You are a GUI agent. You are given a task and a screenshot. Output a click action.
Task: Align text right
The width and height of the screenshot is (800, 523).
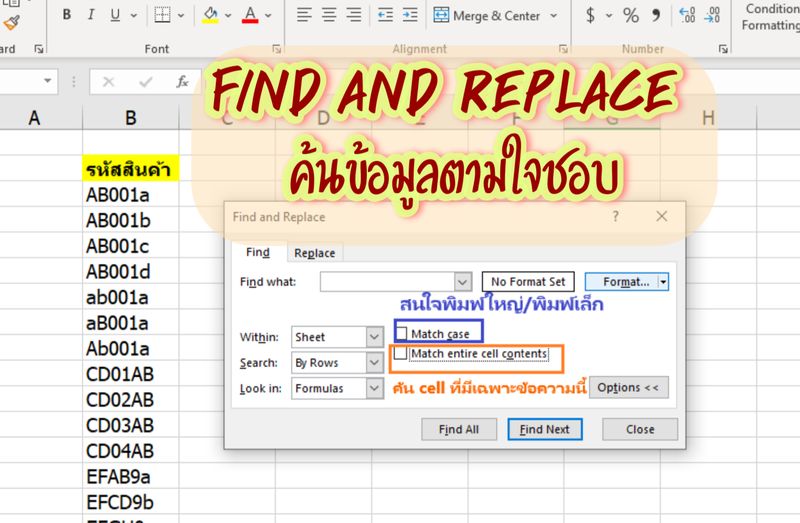354,15
